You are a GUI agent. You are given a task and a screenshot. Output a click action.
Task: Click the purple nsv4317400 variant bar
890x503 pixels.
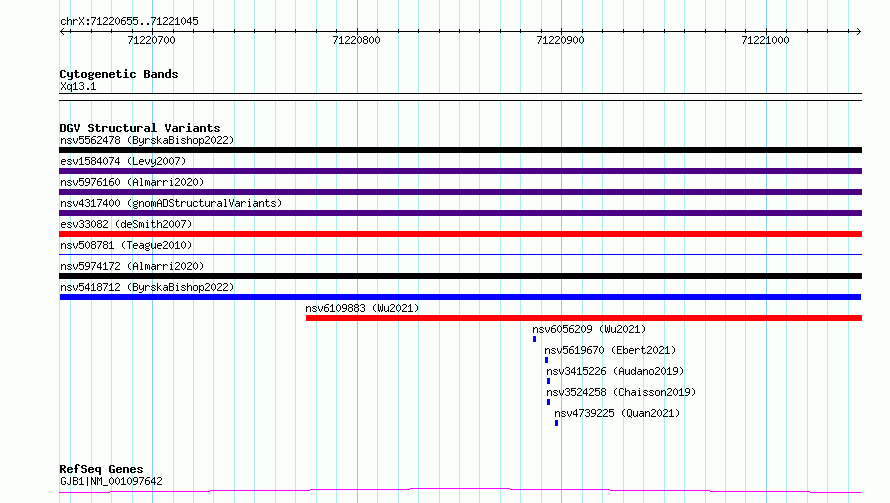point(460,213)
